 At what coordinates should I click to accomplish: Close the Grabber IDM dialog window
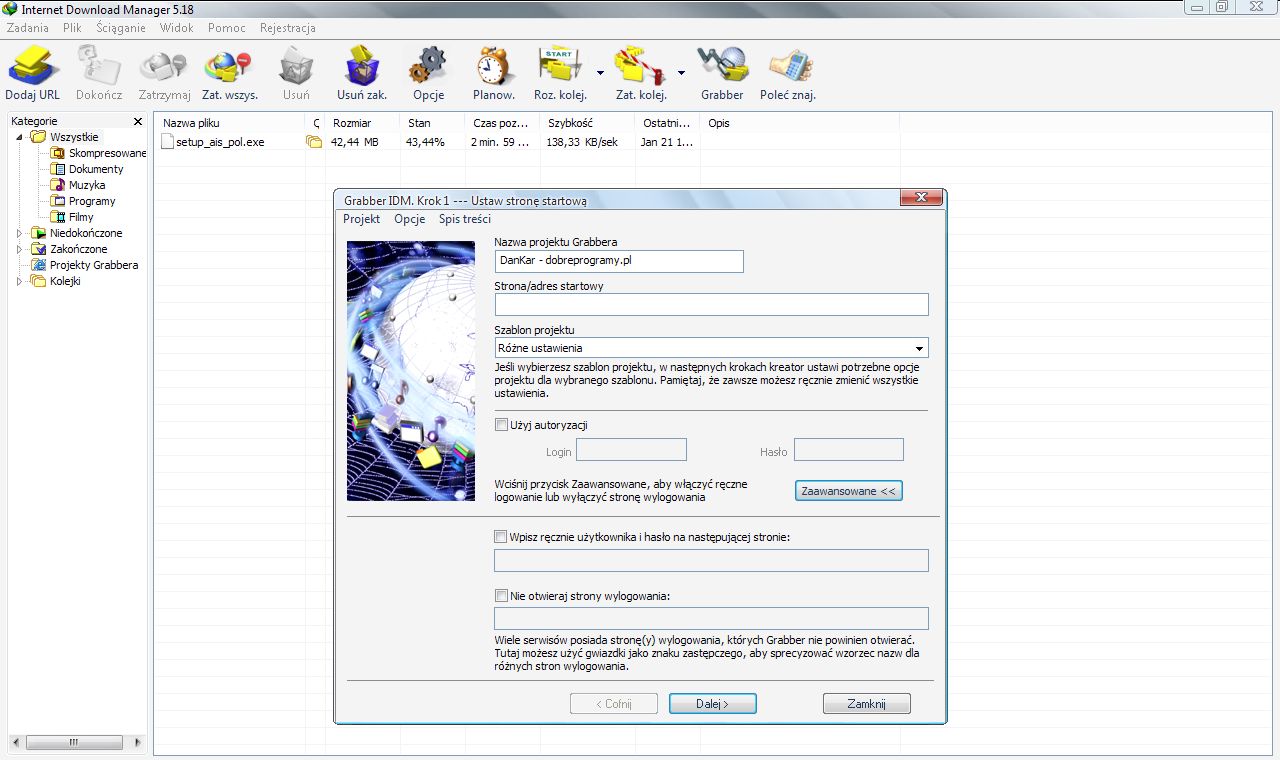click(x=920, y=199)
